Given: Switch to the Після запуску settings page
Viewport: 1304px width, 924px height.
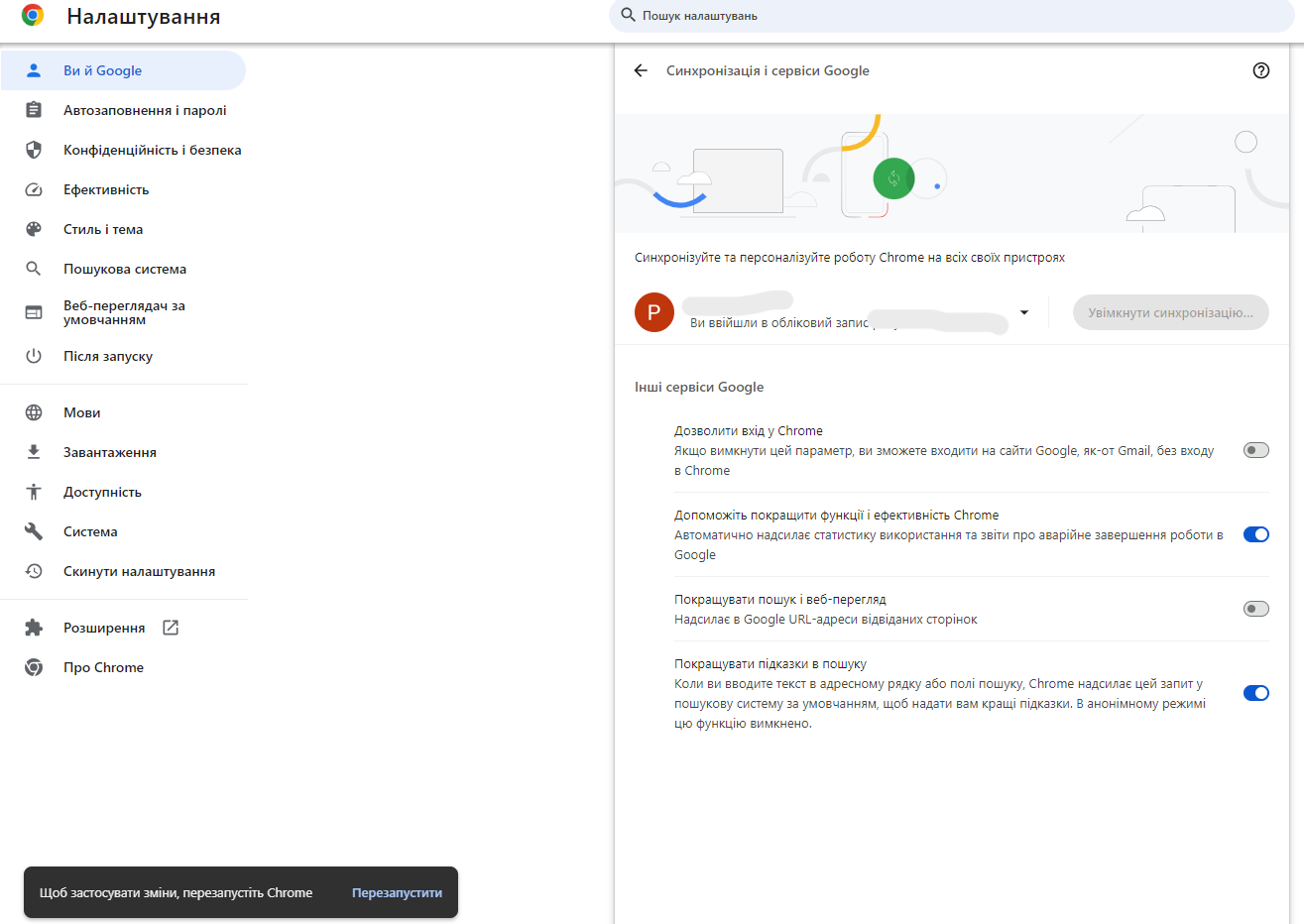Looking at the screenshot, I should click(x=107, y=356).
